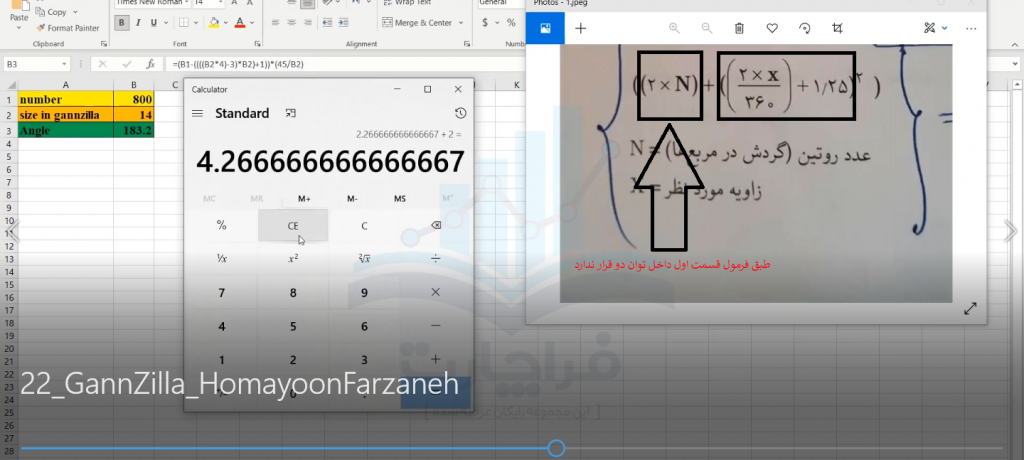This screenshot has width=1024, height=460.
Task: Open the Paste options dropdown
Action: [x=19, y=28]
